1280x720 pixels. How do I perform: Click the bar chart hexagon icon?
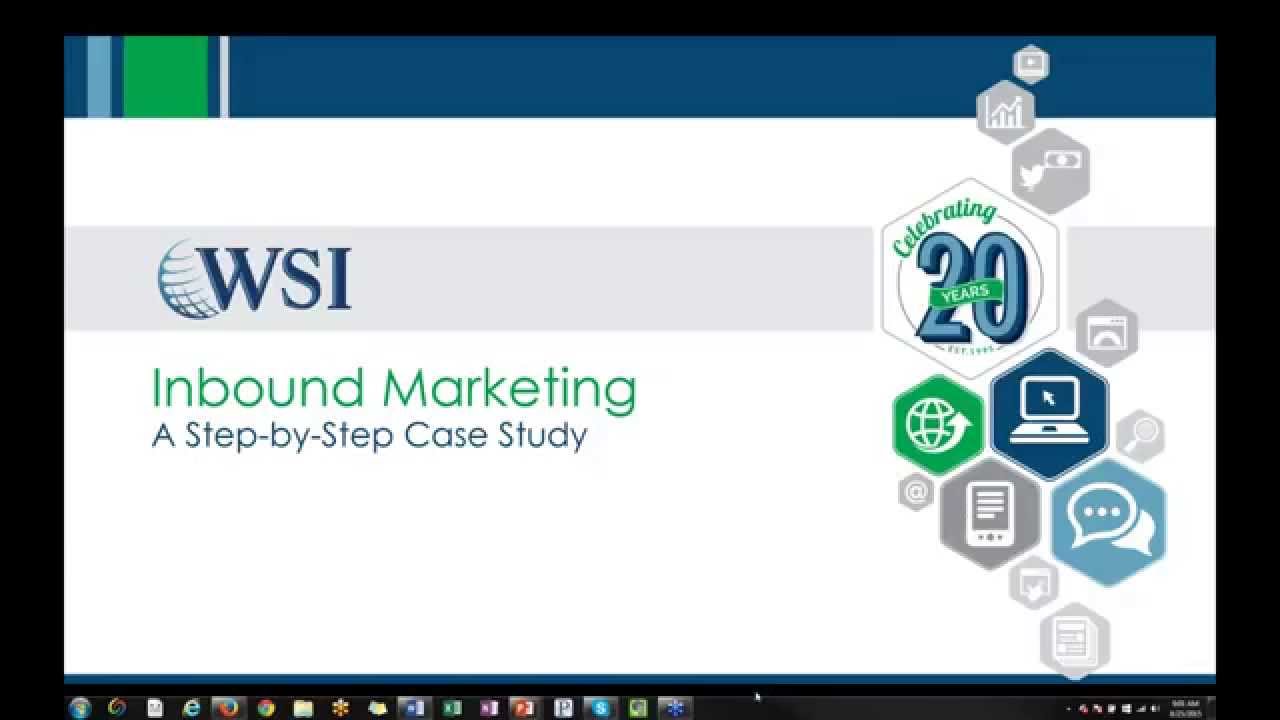(1004, 112)
